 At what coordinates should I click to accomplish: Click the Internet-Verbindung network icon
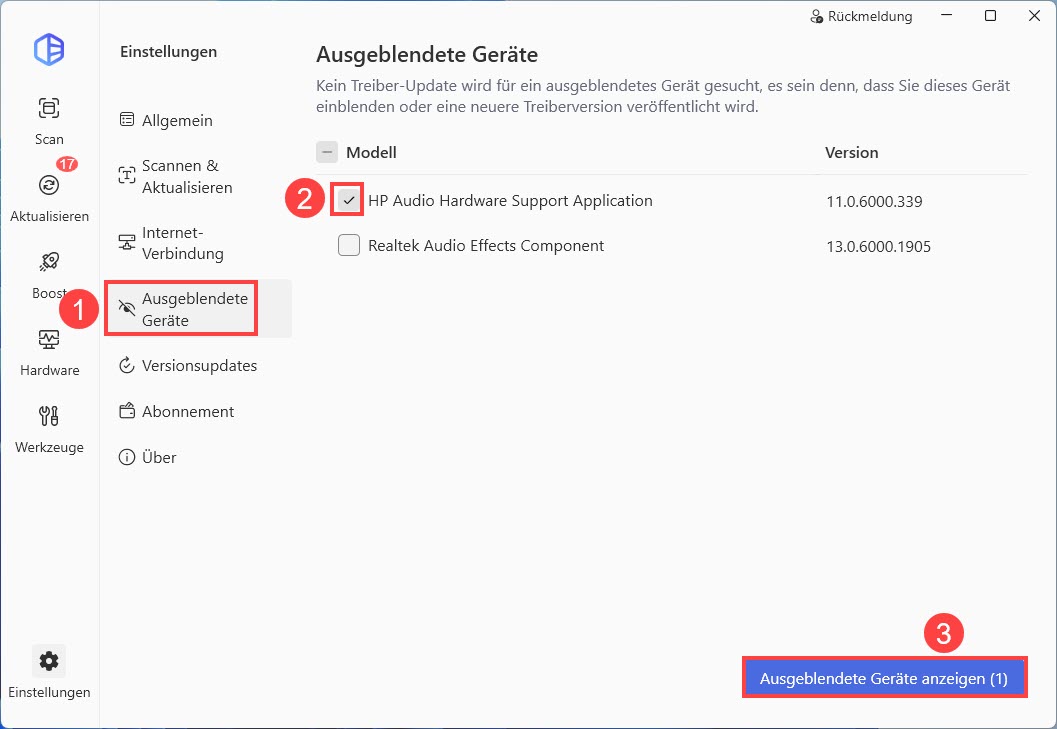[127, 242]
